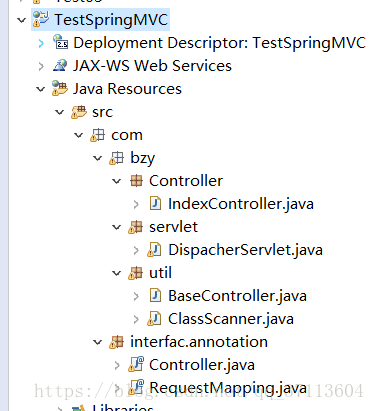Click the bzy package icon

(116, 158)
